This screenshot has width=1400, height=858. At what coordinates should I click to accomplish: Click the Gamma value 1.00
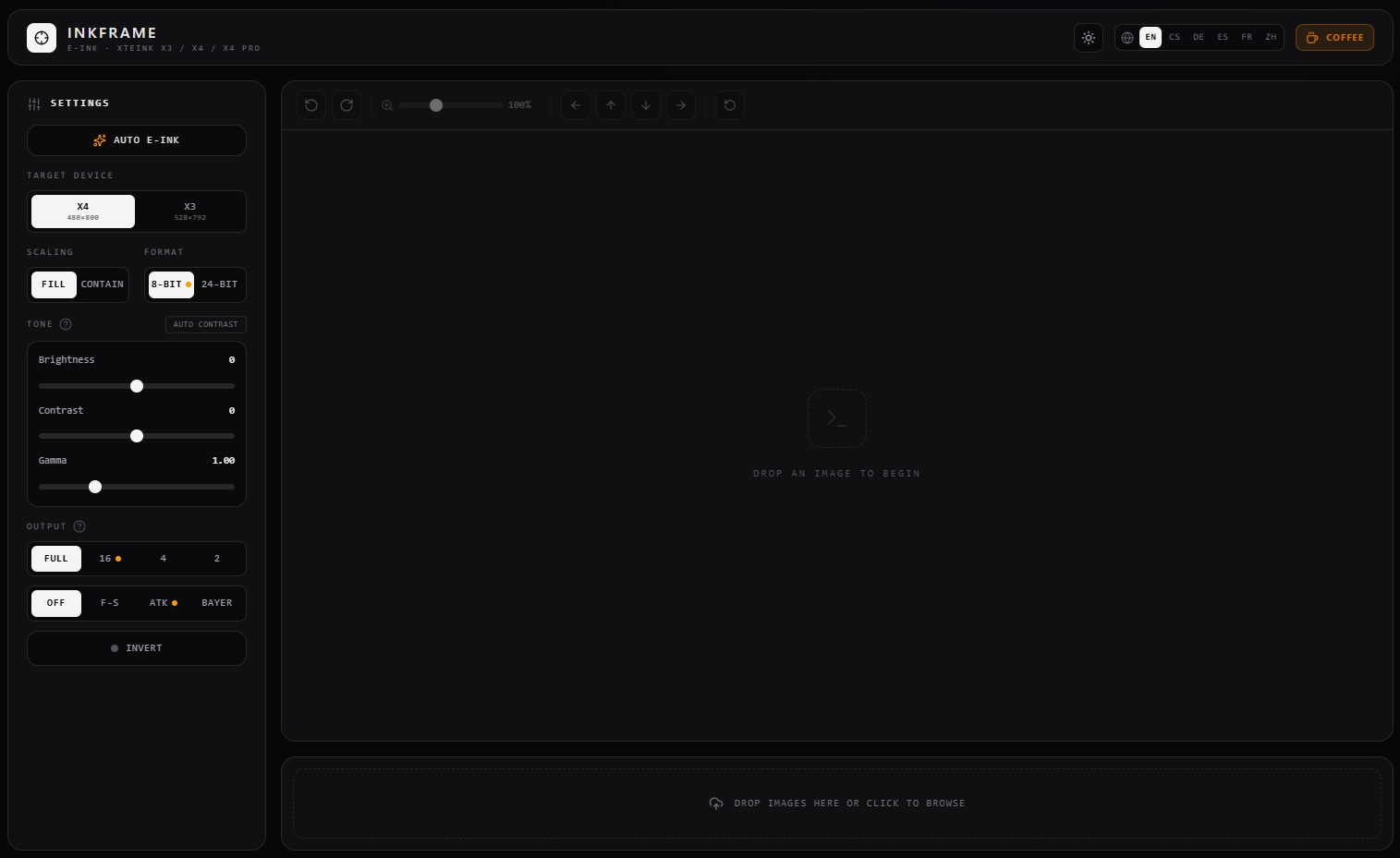pos(224,461)
